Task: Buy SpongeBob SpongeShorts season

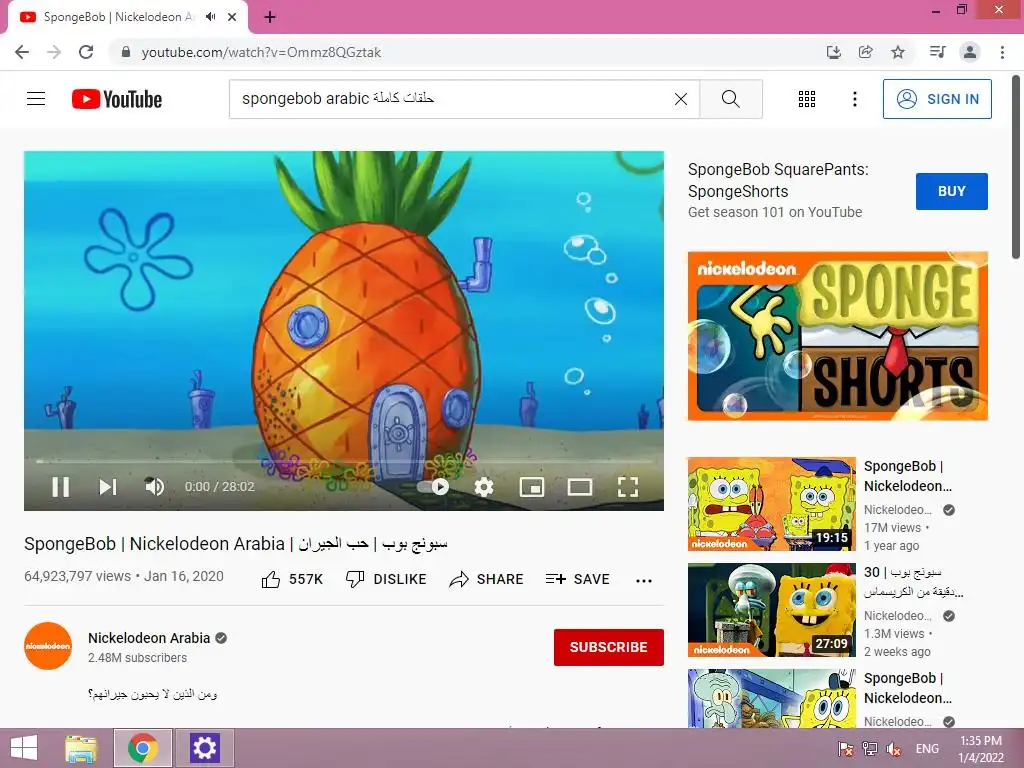Action: 952,191
